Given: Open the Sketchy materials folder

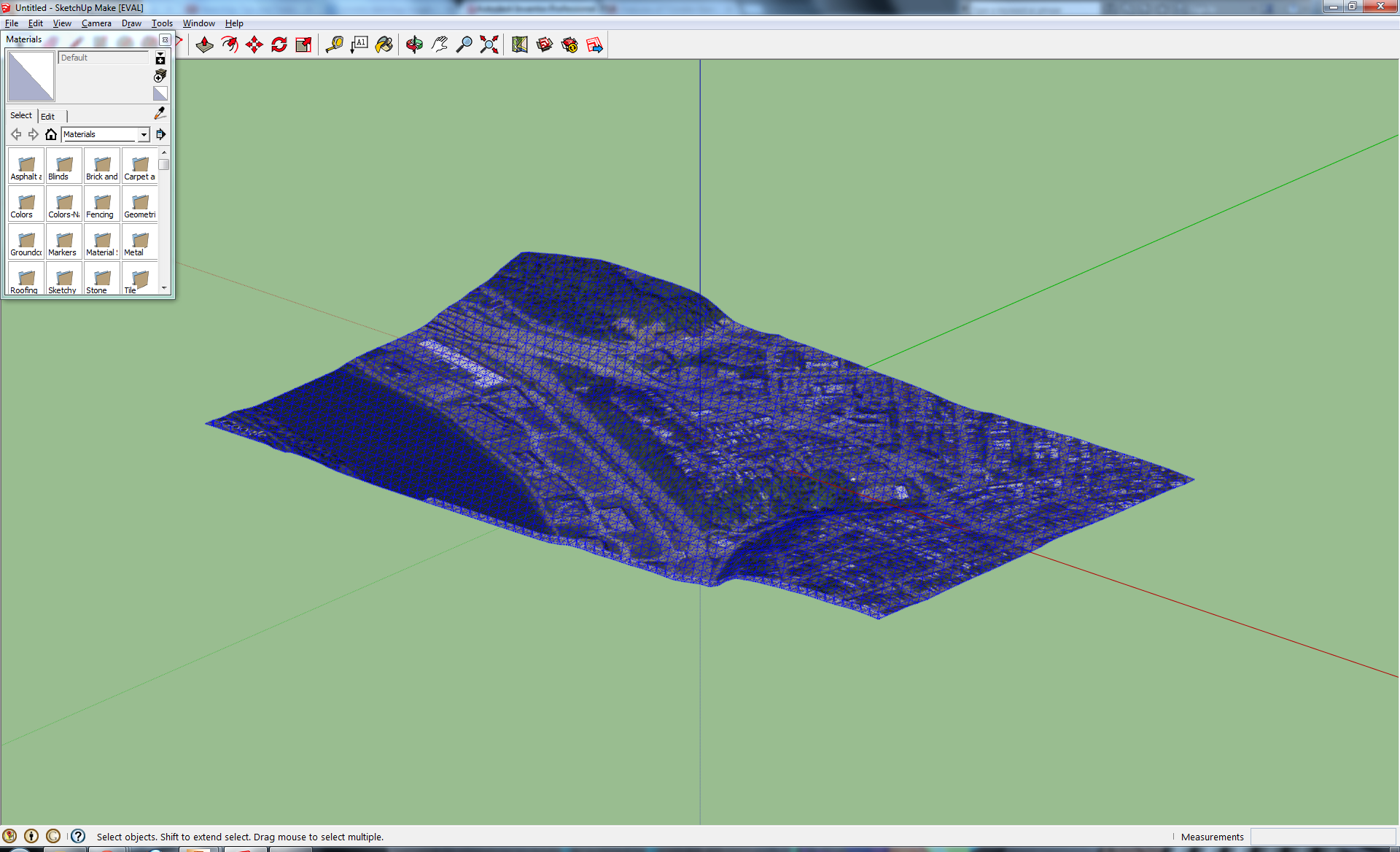Looking at the screenshot, I should pos(64,279).
